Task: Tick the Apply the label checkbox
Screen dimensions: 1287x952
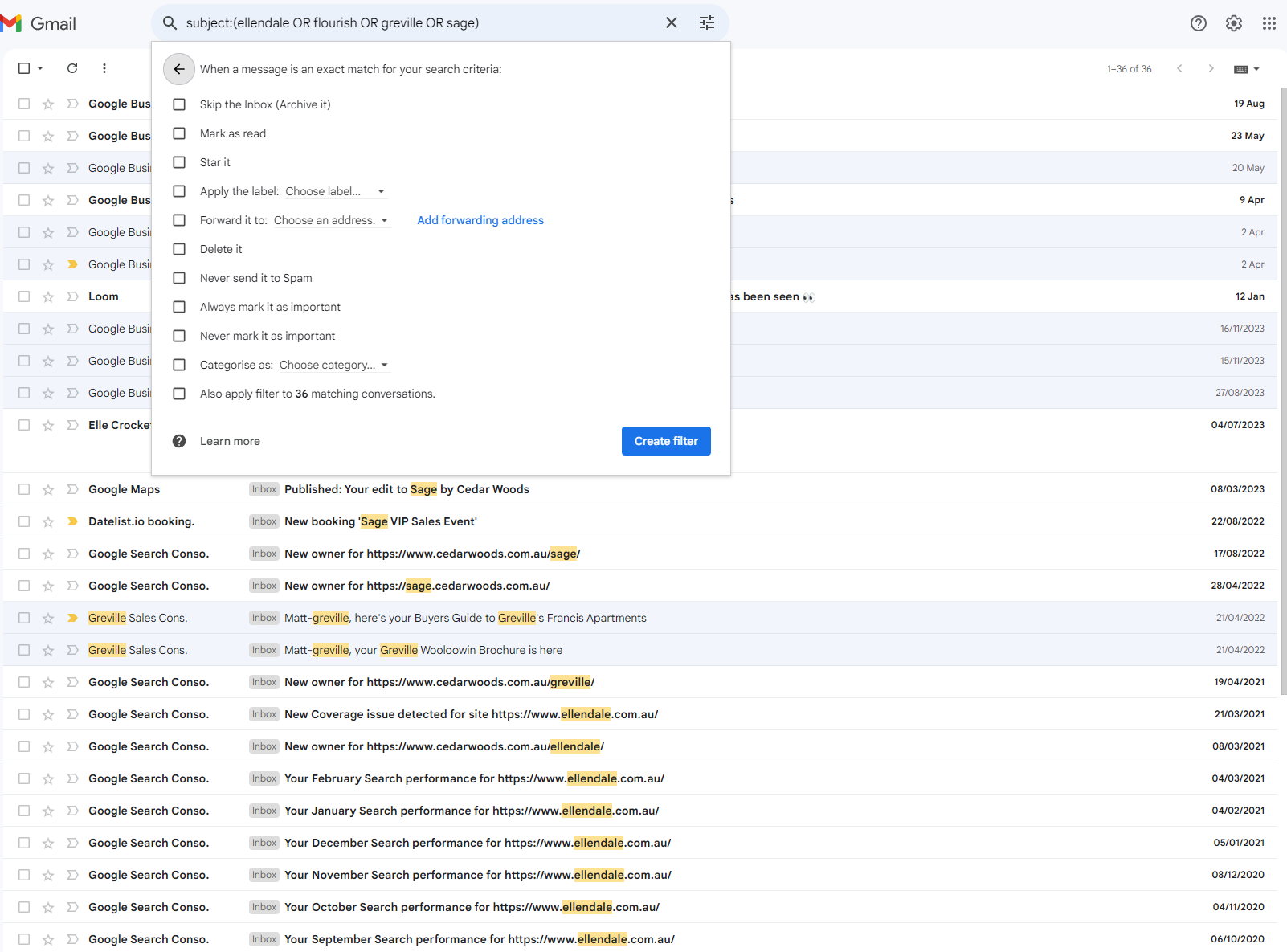Action: click(x=179, y=191)
